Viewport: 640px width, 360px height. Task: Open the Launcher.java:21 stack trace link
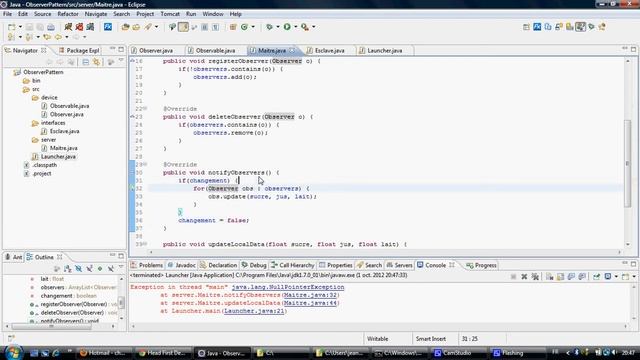[x=254, y=311]
